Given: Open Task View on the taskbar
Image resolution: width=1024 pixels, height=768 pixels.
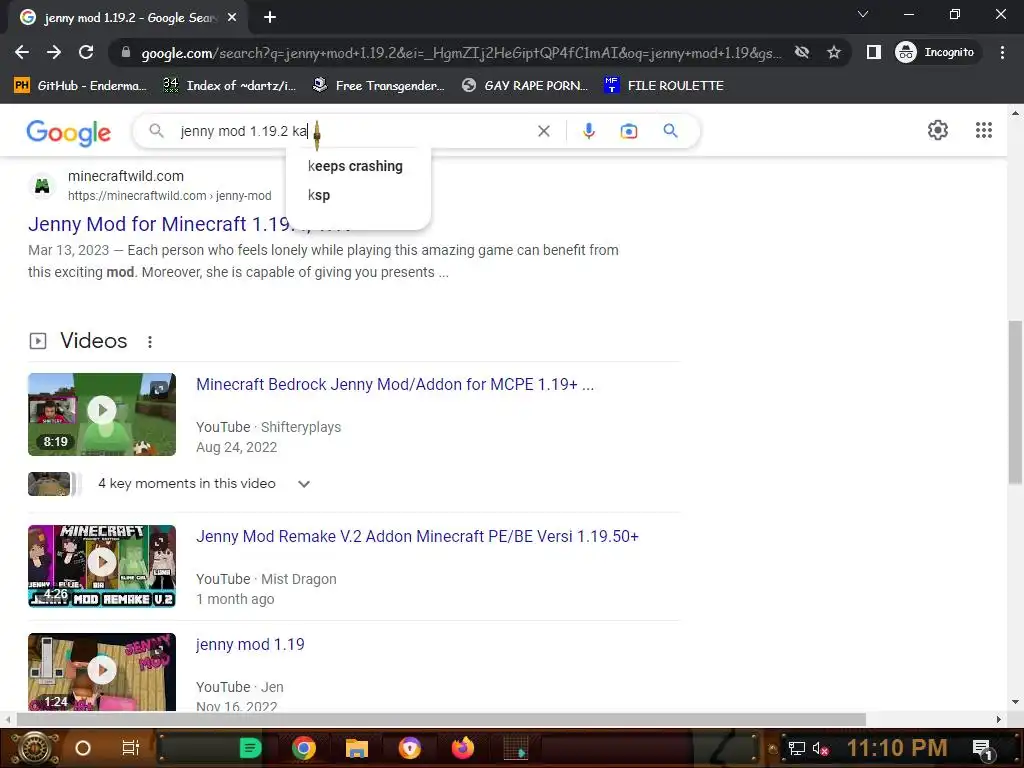Looking at the screenshot, I should 131,748.
